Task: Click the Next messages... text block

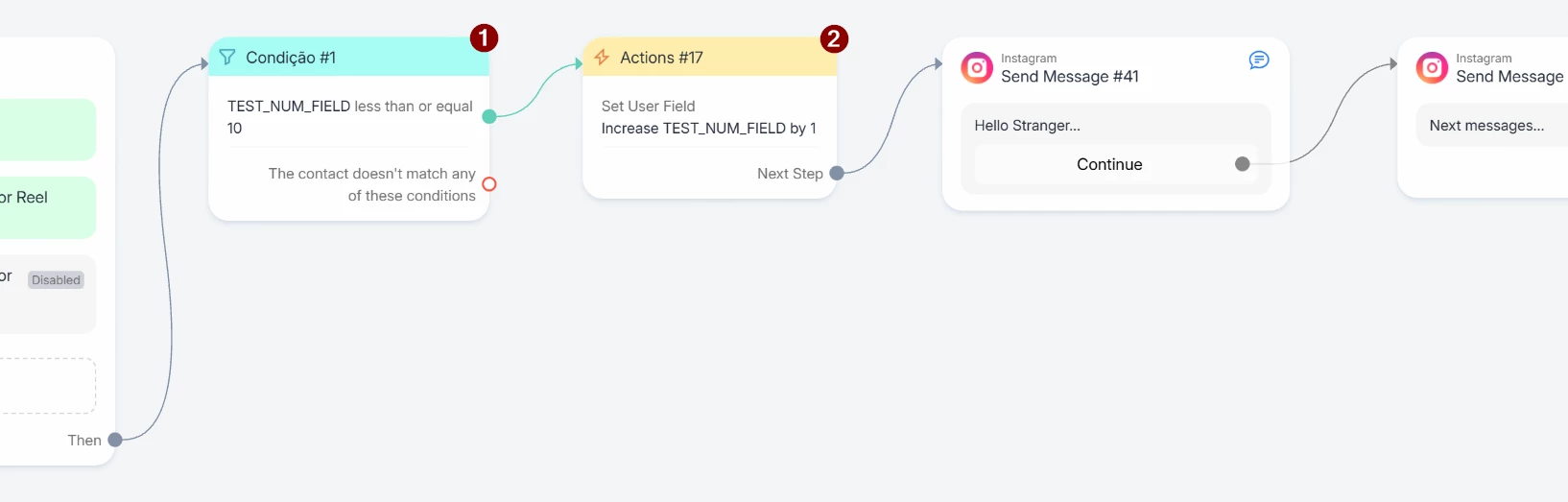Action: [1486, 126]
